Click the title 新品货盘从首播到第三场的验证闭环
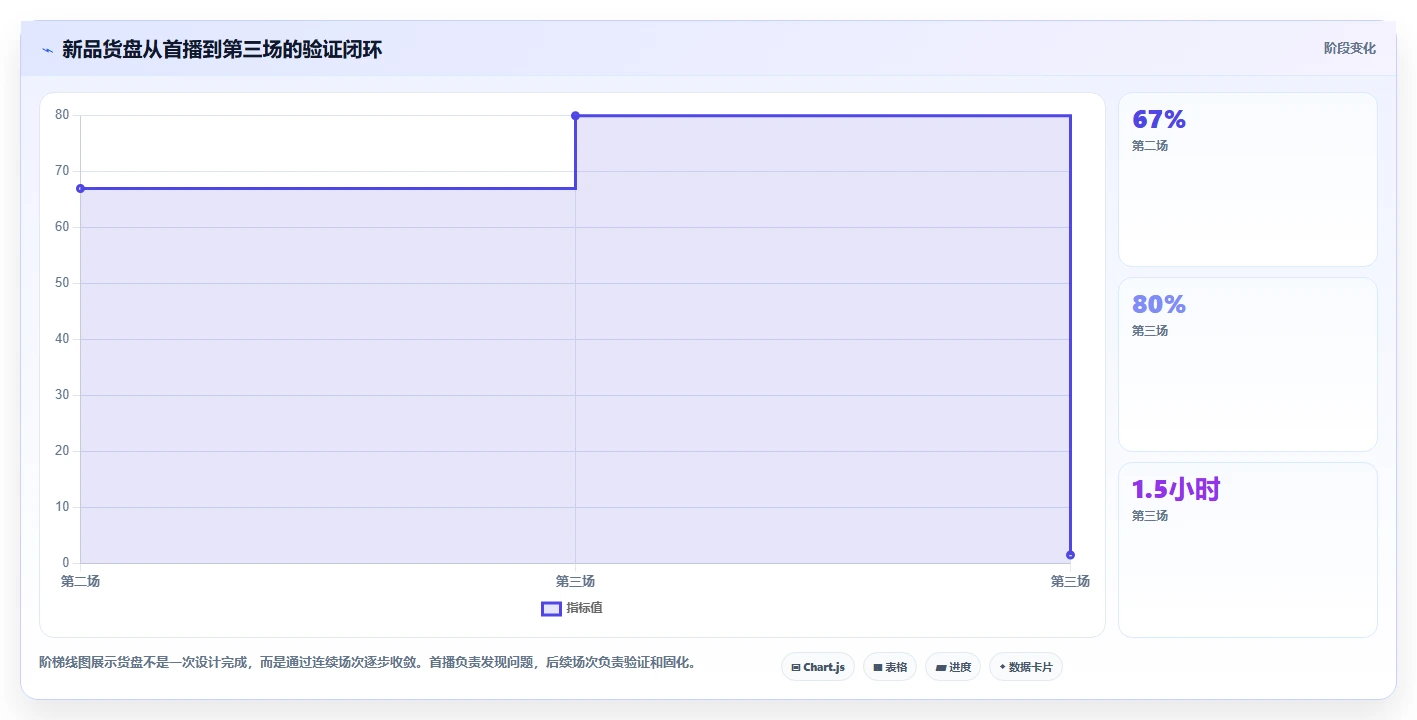The width and height of the screenshot is (1417, 720). click(222, 49)
